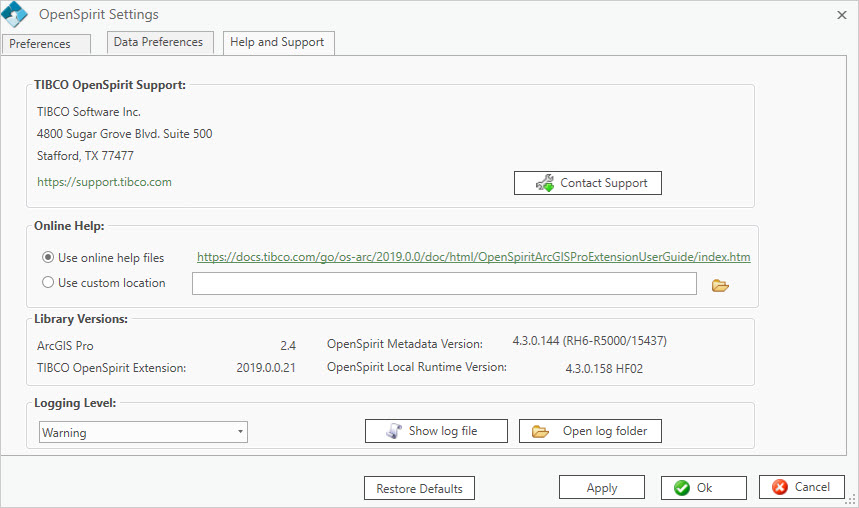Click the folder browse icon for custom help location

tap(720, 286)
